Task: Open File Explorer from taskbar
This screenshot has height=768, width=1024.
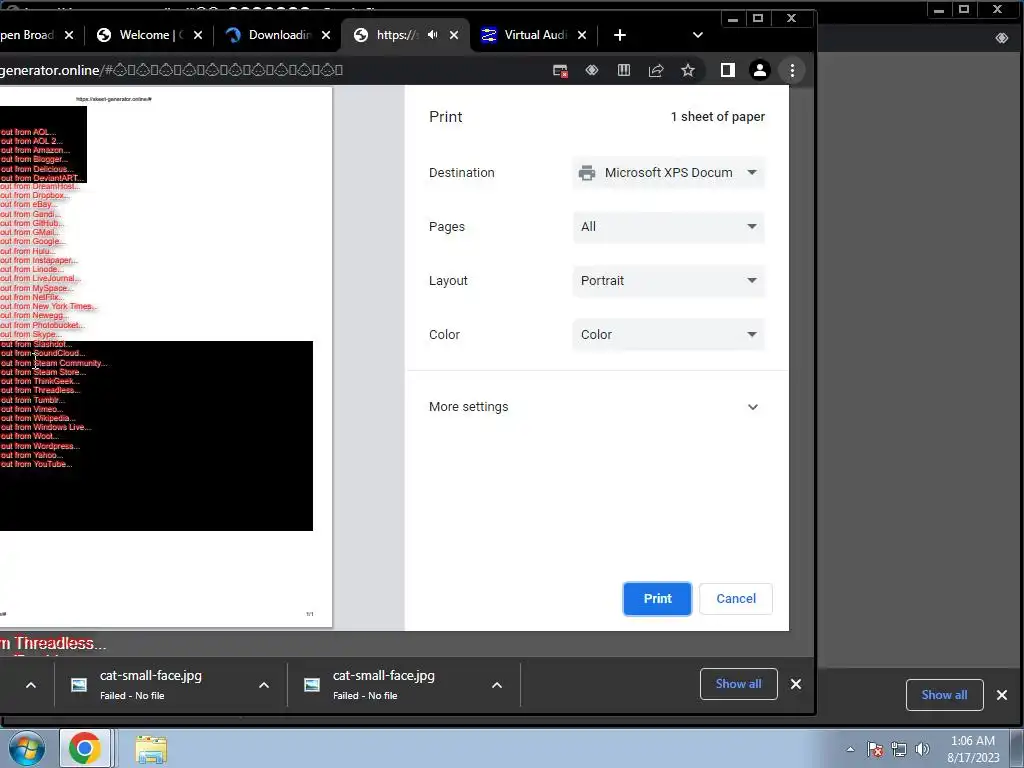Action: tap(151, 748)
